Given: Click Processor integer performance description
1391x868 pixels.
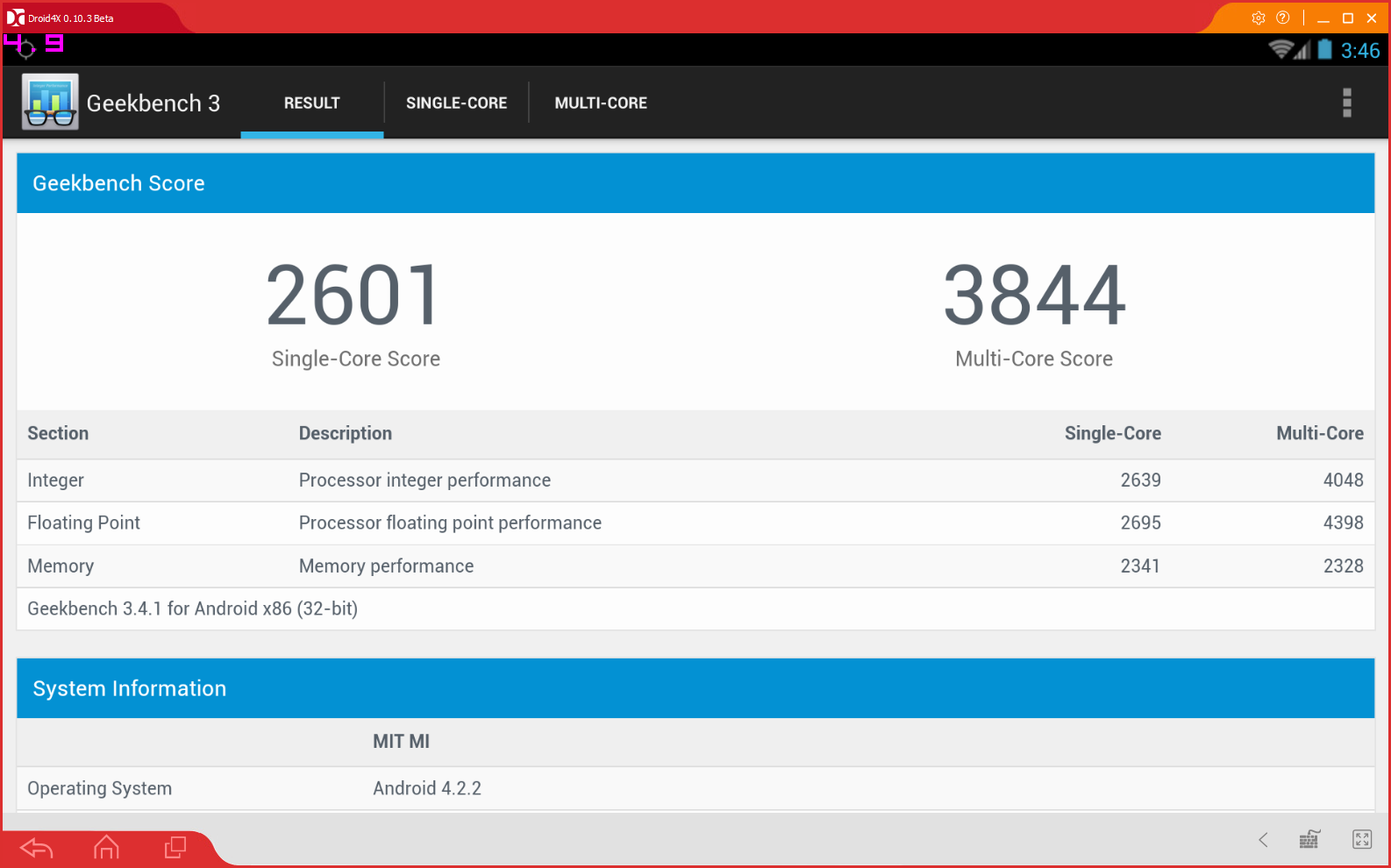Looking at the screenshot, I should tap(424, 480).
